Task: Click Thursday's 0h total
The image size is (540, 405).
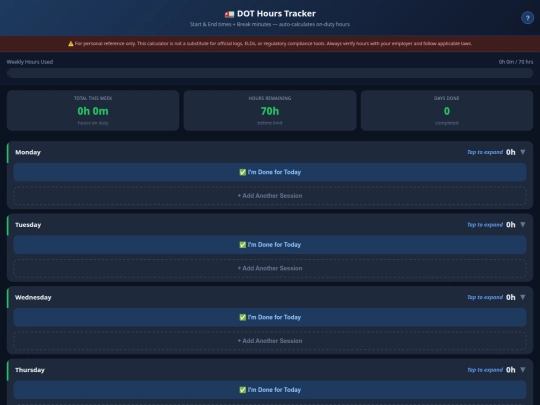Action: click(x=511, y=370)
